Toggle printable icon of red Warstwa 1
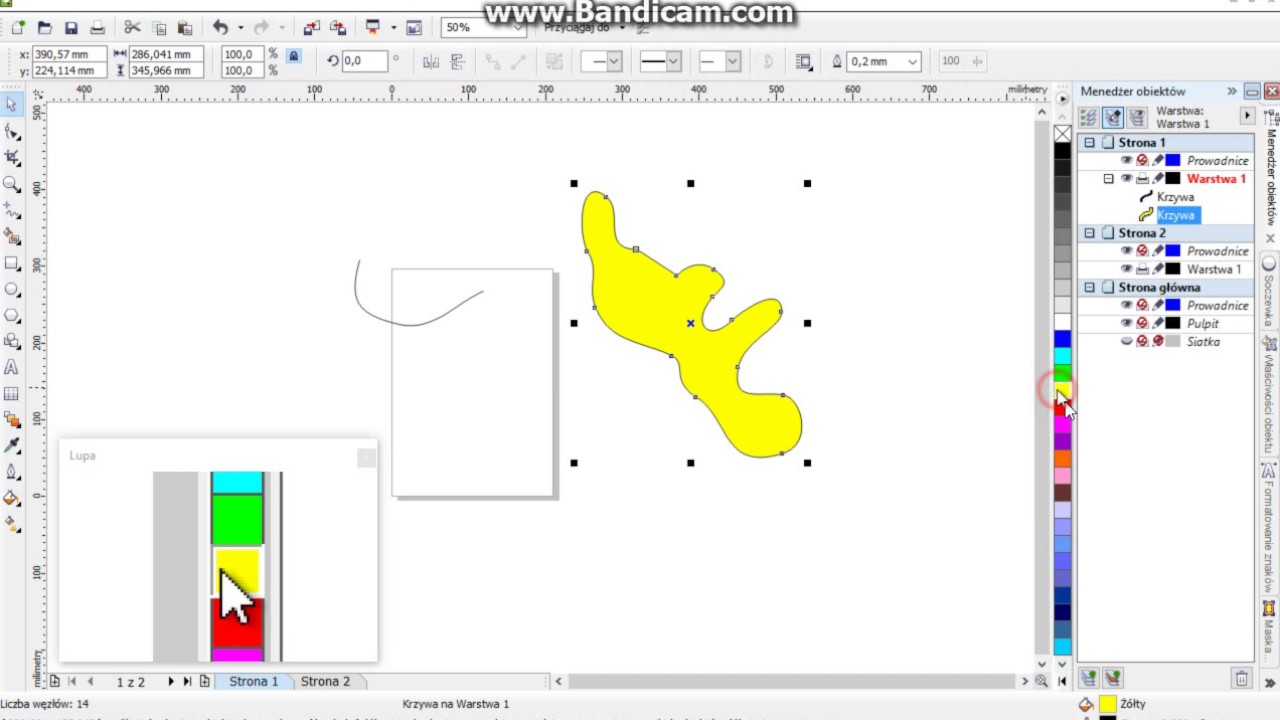This screenshot has width=1280, height=720. tap(1142, 179)
